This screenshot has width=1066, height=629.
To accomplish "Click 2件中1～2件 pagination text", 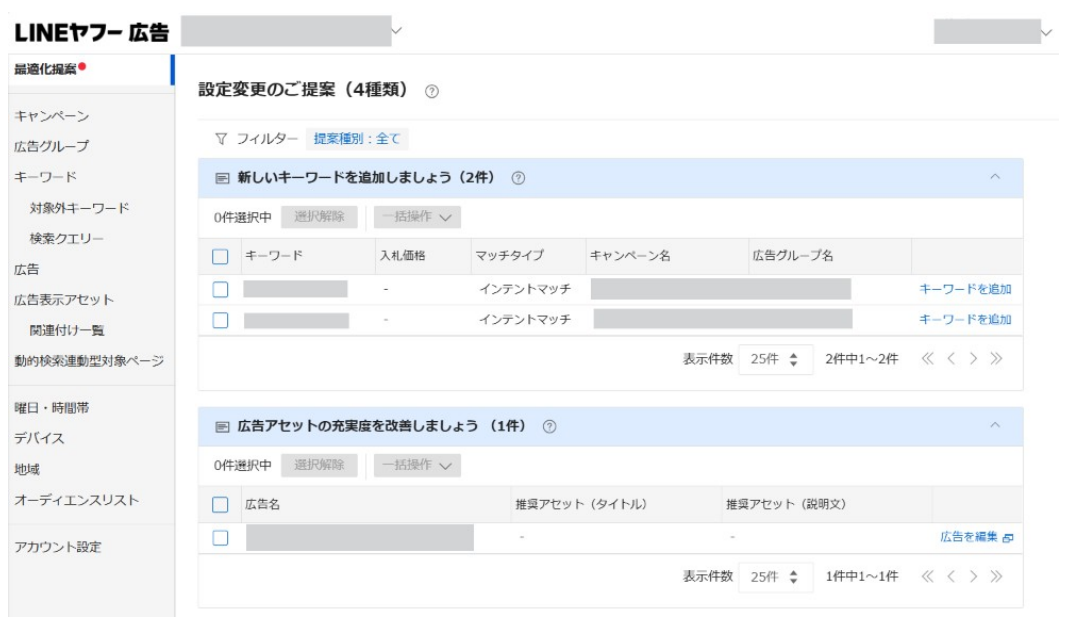I will coord(861,359).
